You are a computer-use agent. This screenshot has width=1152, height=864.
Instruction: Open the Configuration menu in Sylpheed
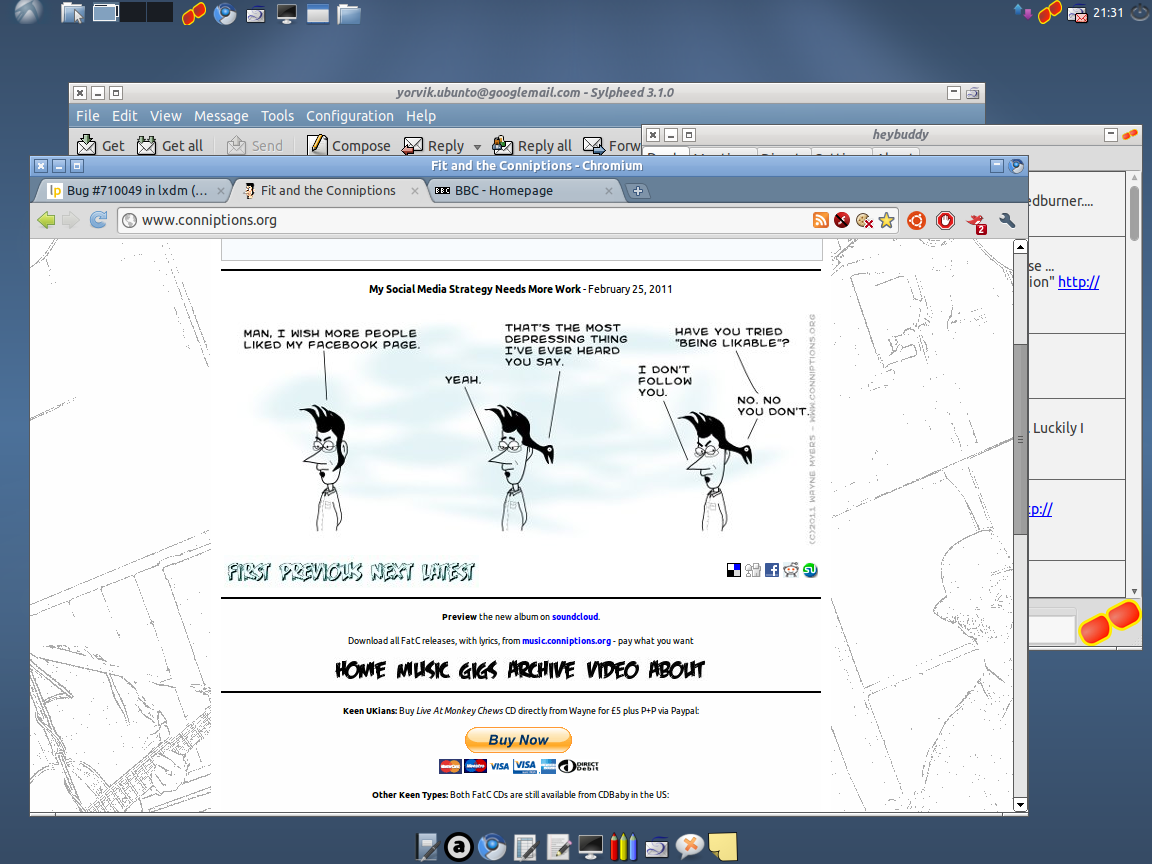coord(350,116)
